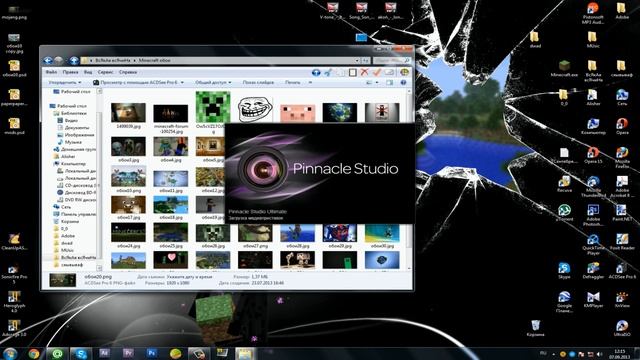Open the Сервис menu in Explorer
The height and width of the screenshot is (360, 640).
coord(105,72)
